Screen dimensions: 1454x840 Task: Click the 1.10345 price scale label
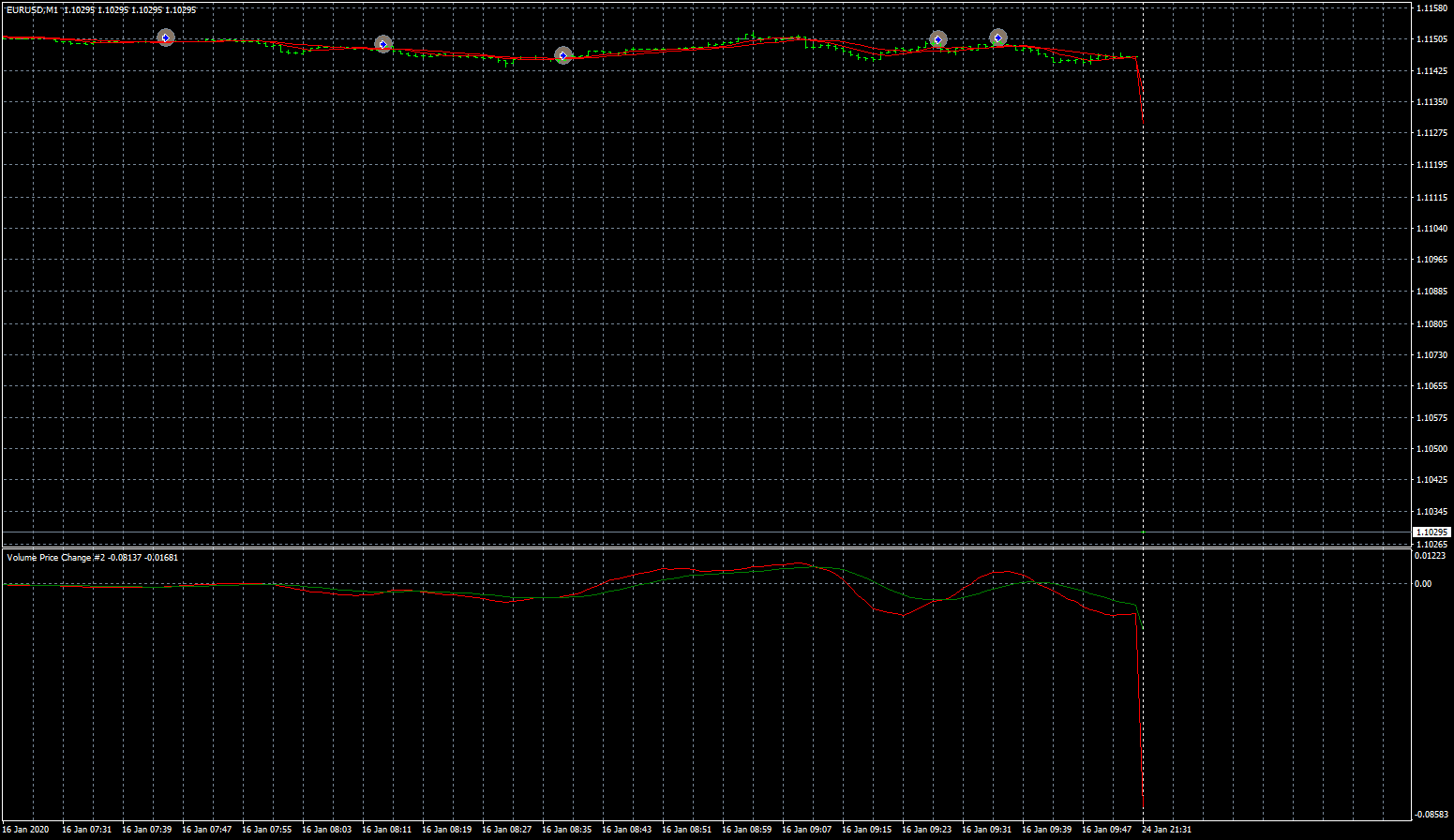click(1432, 512)
